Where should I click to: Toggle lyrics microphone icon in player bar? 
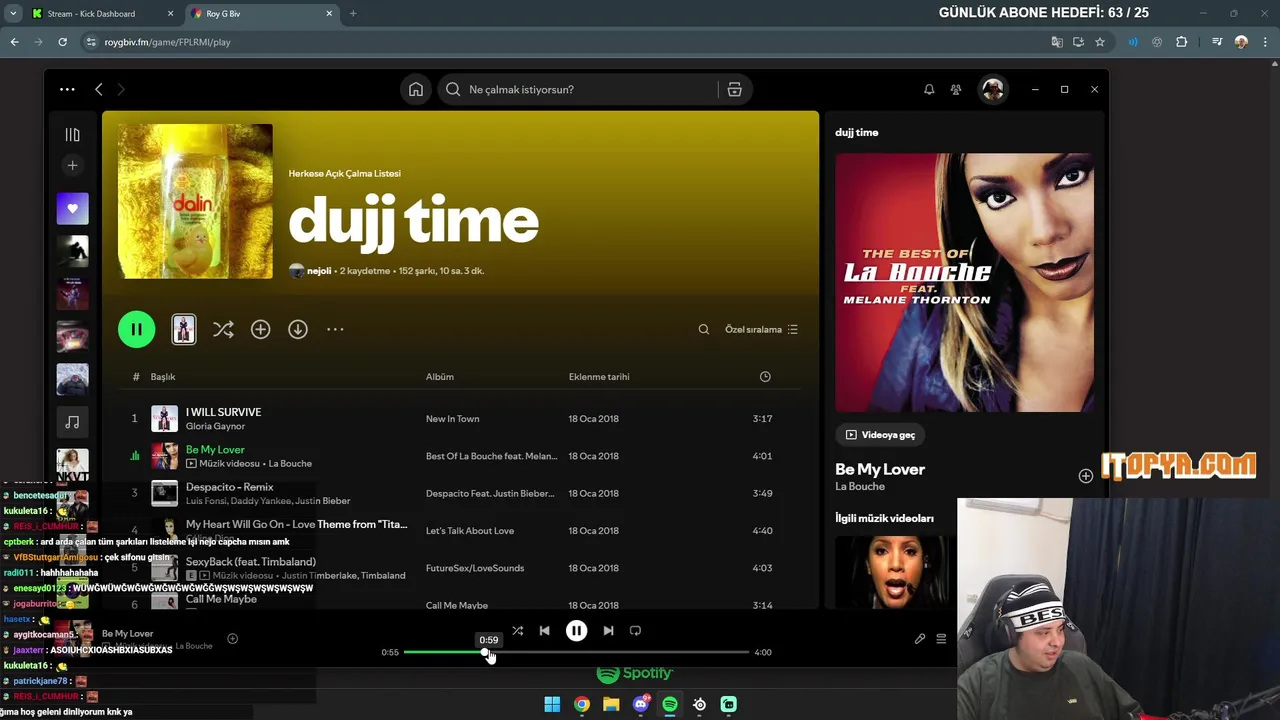[920, 639]
